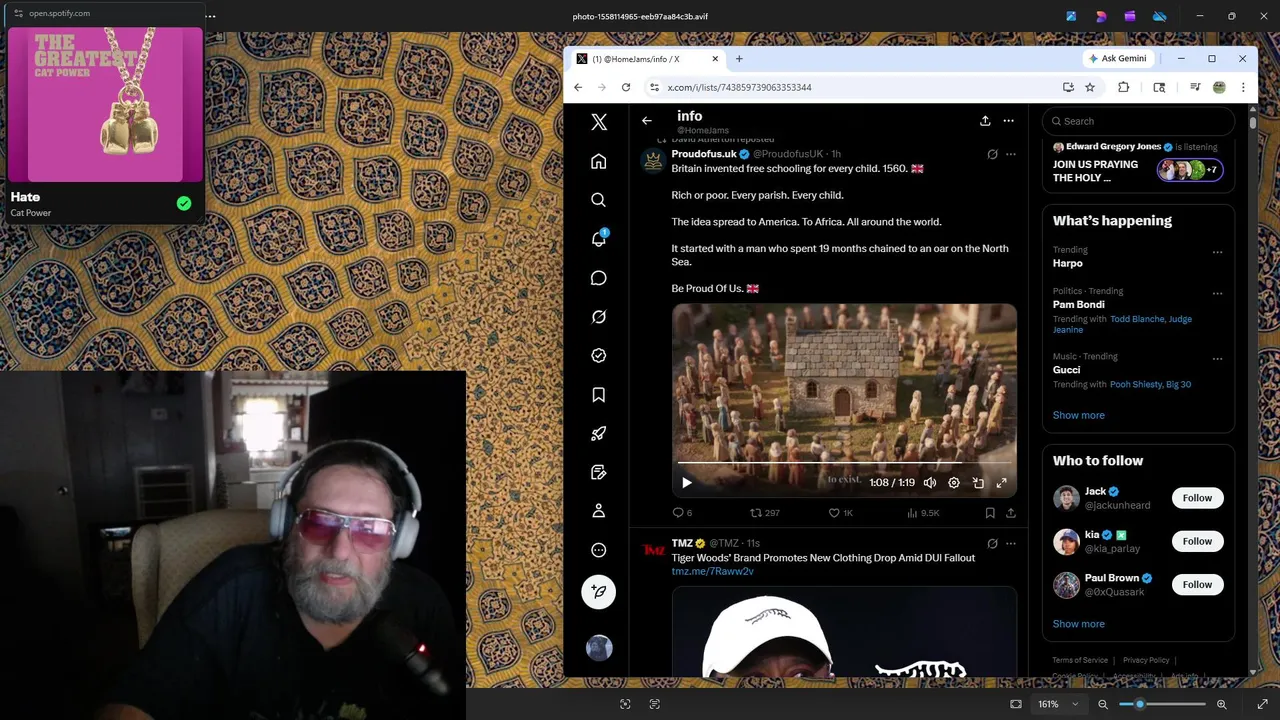The width and height of the screenshot is (1280, 720).
Task: Open zoom percentage dropdown in Photos
Action: [x=1058, y=704]
